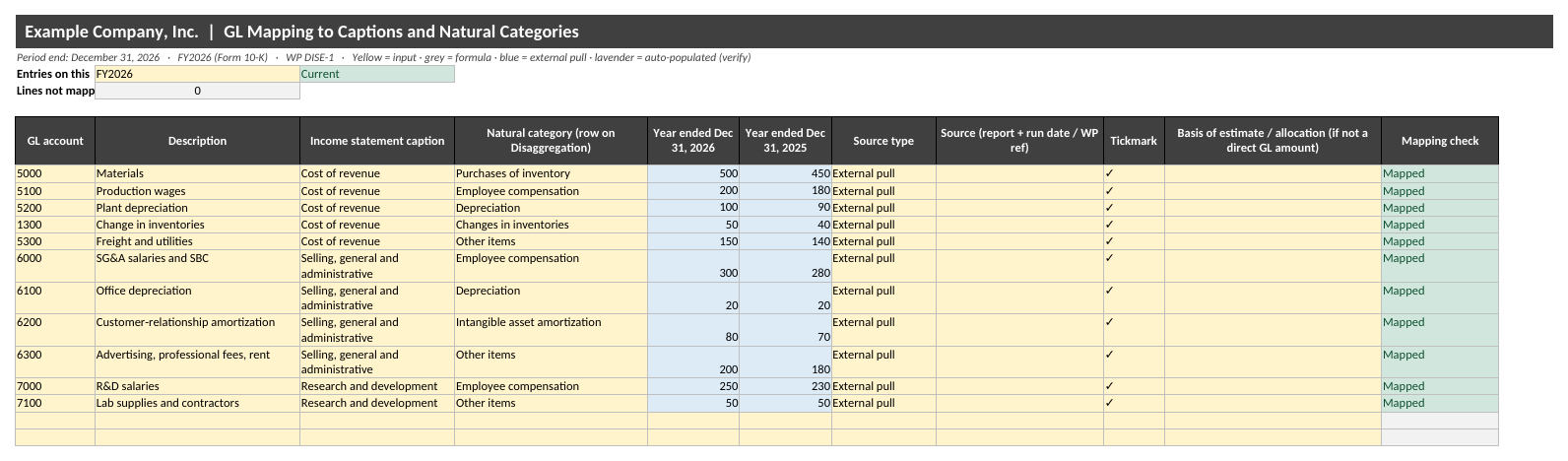Select the 'Year ended Dec 31, 2026' header
Viewport: 1568px width, 461px height.
[x=693, y=141]
